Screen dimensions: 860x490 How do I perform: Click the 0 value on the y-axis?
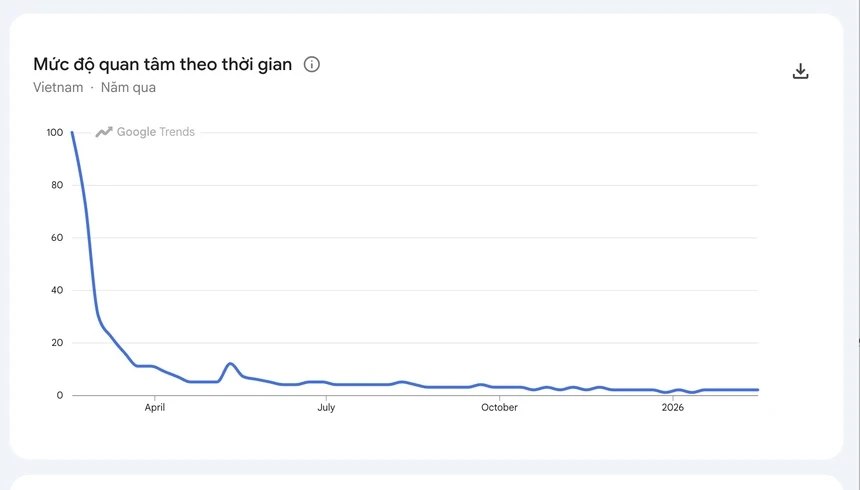tap(59, 395)
